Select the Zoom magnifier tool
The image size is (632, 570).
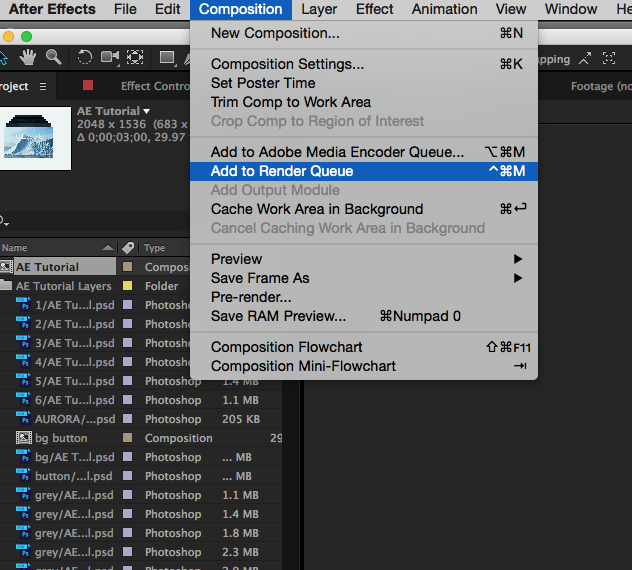[x=53, y=57]
